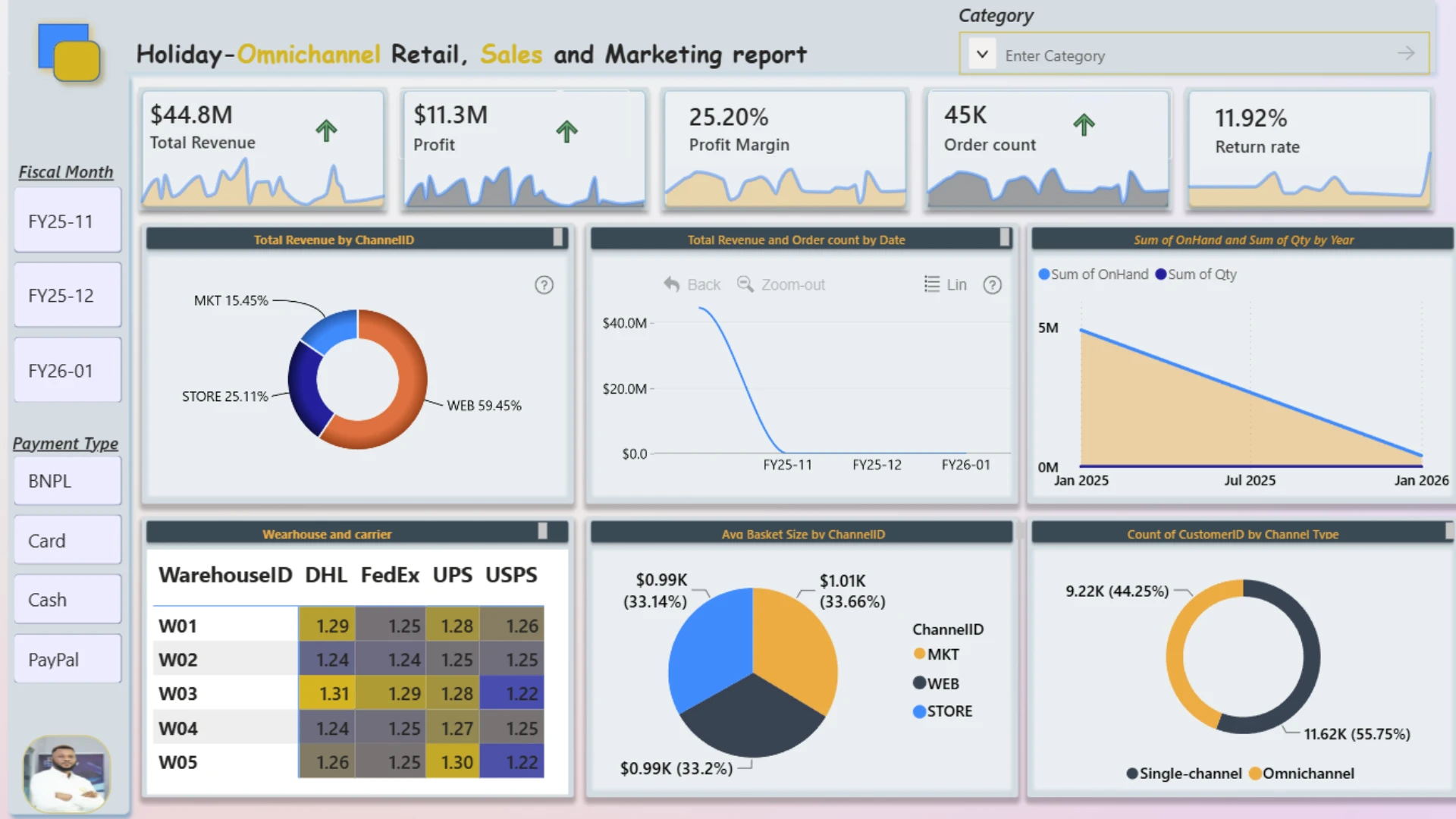Toggle Omnichannel legend item
This screenshot has width=1456, height=819.
tap(1301, 773)
